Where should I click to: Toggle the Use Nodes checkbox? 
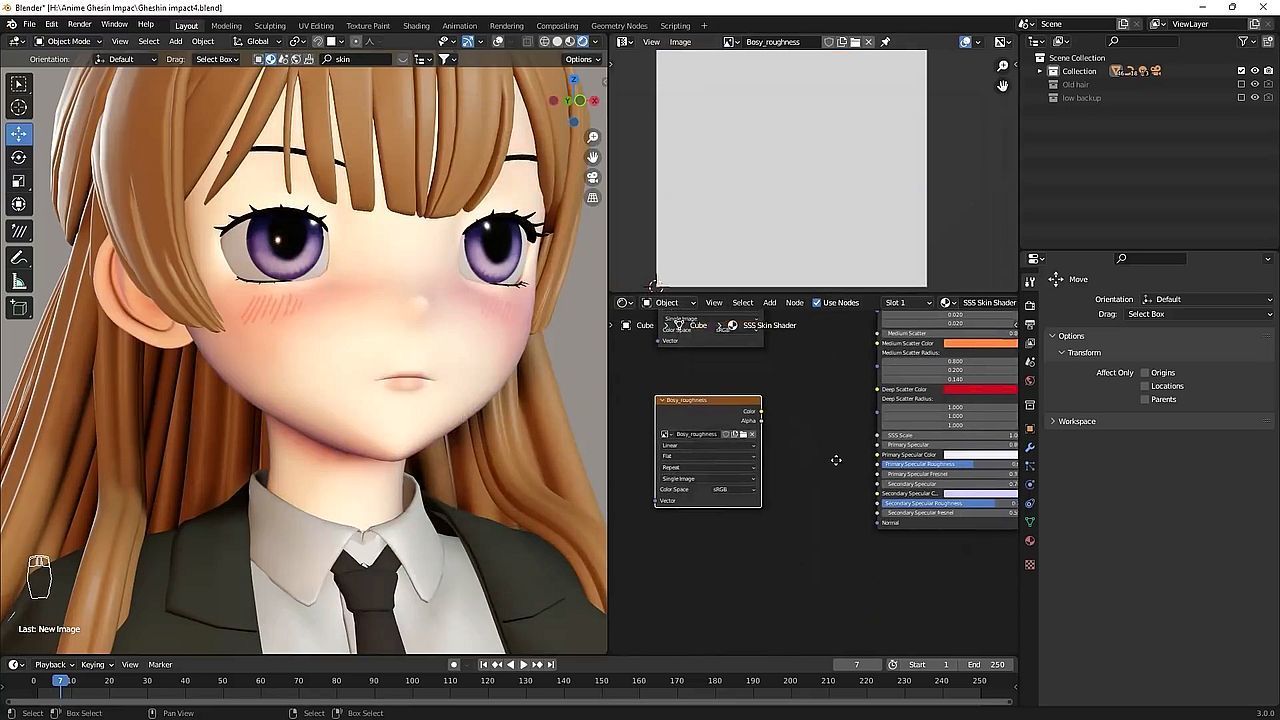click(817, 303)
